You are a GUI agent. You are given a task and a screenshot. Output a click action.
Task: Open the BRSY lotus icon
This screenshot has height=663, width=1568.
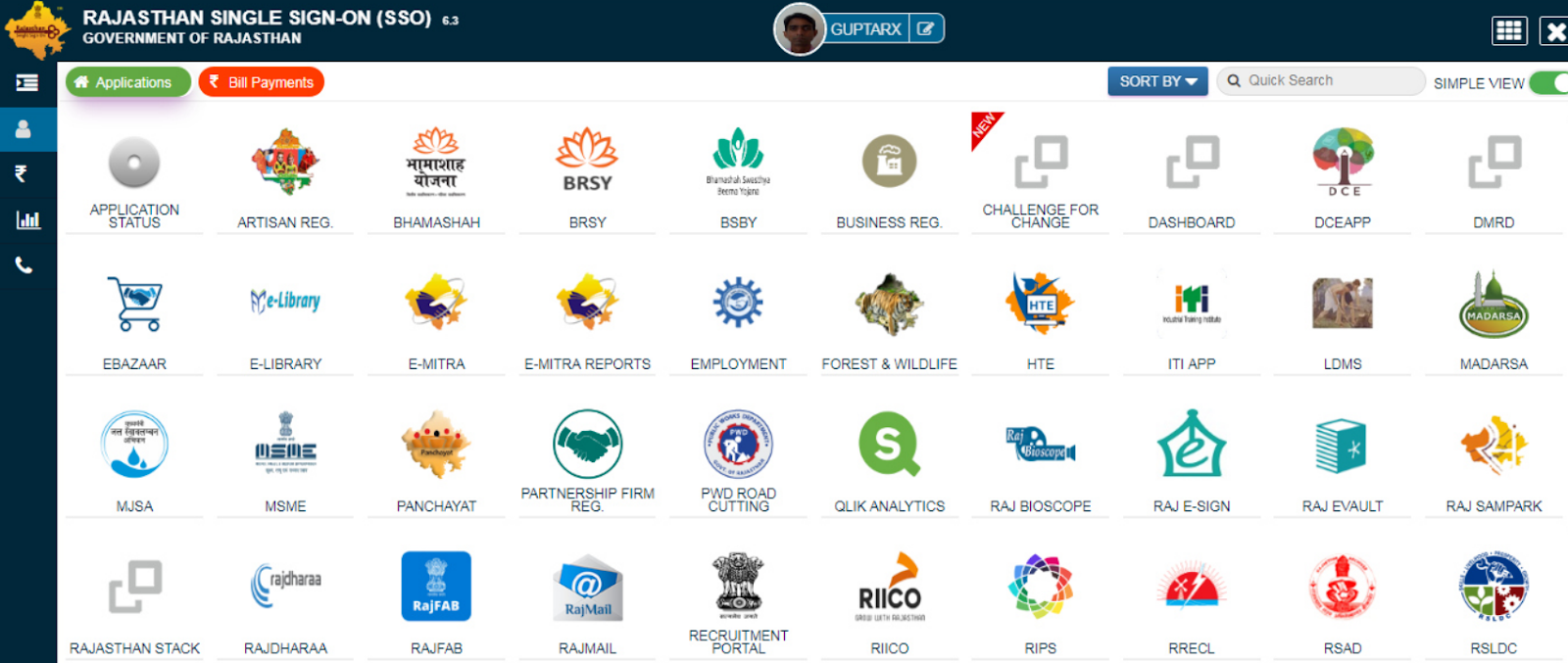587,161
